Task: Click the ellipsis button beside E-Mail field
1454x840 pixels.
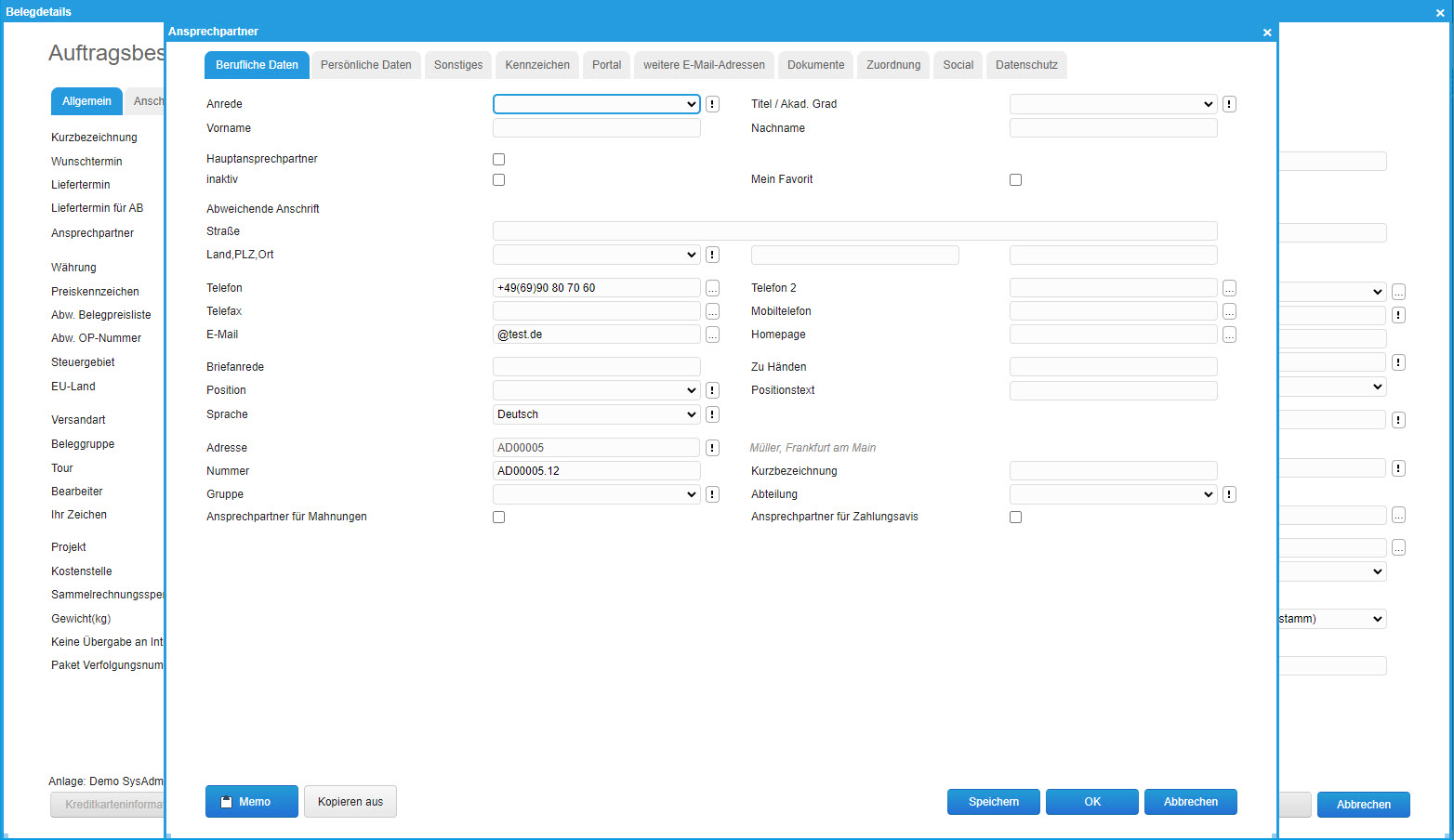Action: click(712, 335)
